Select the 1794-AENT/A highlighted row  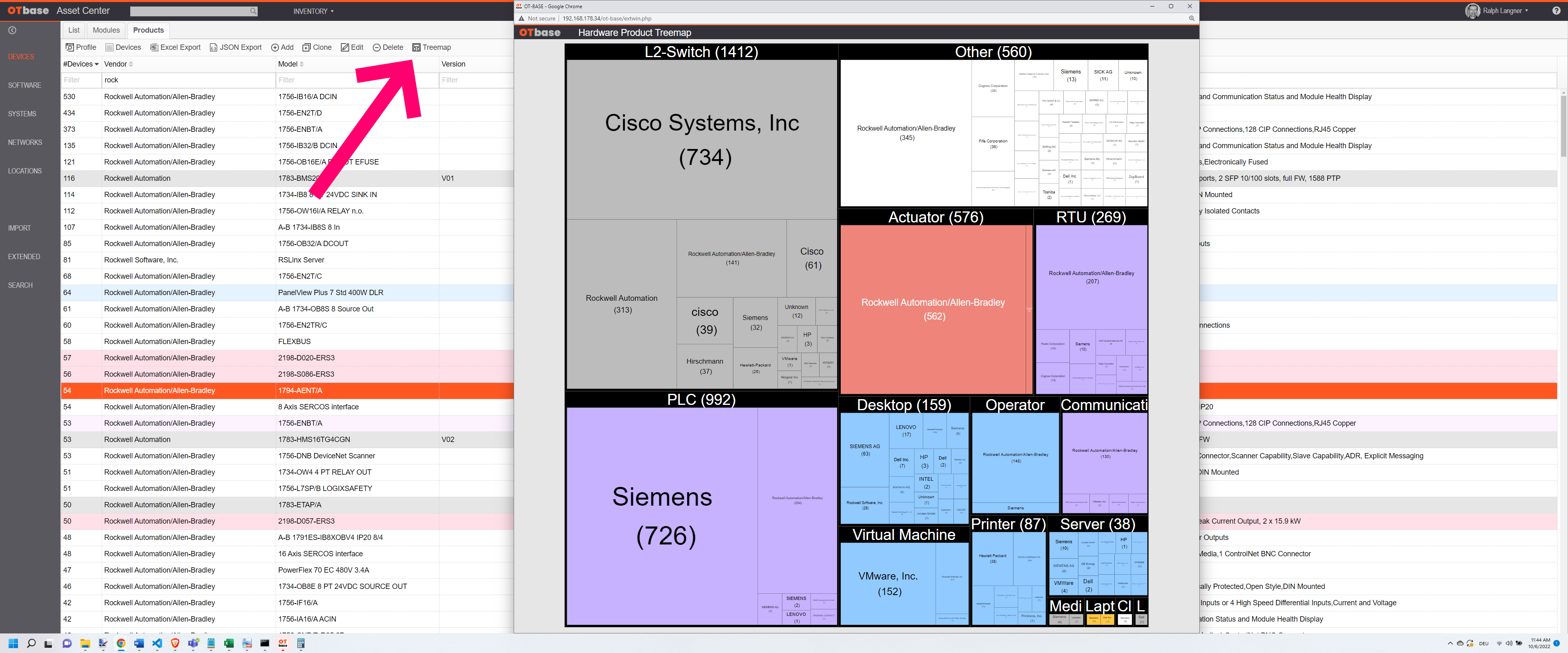(x=287, y=391)
